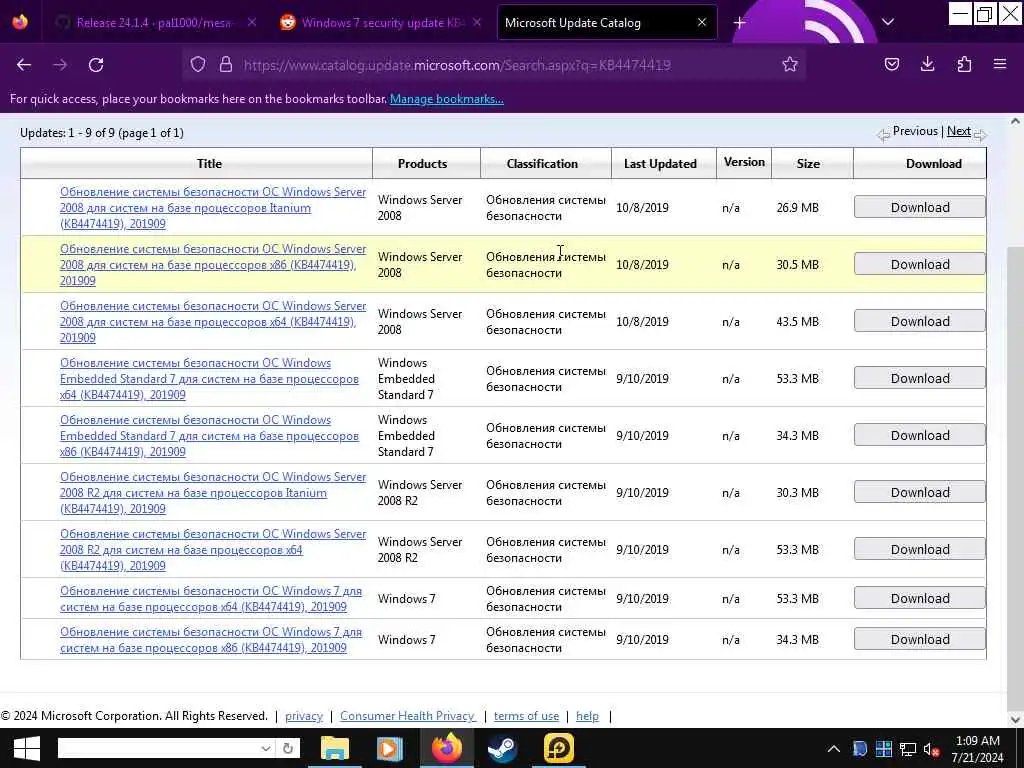Download Windows Server 2008 Itanium update
The width and height of the screenshot is (1024, 768).
pyautogui.click(x=920, y=208)
